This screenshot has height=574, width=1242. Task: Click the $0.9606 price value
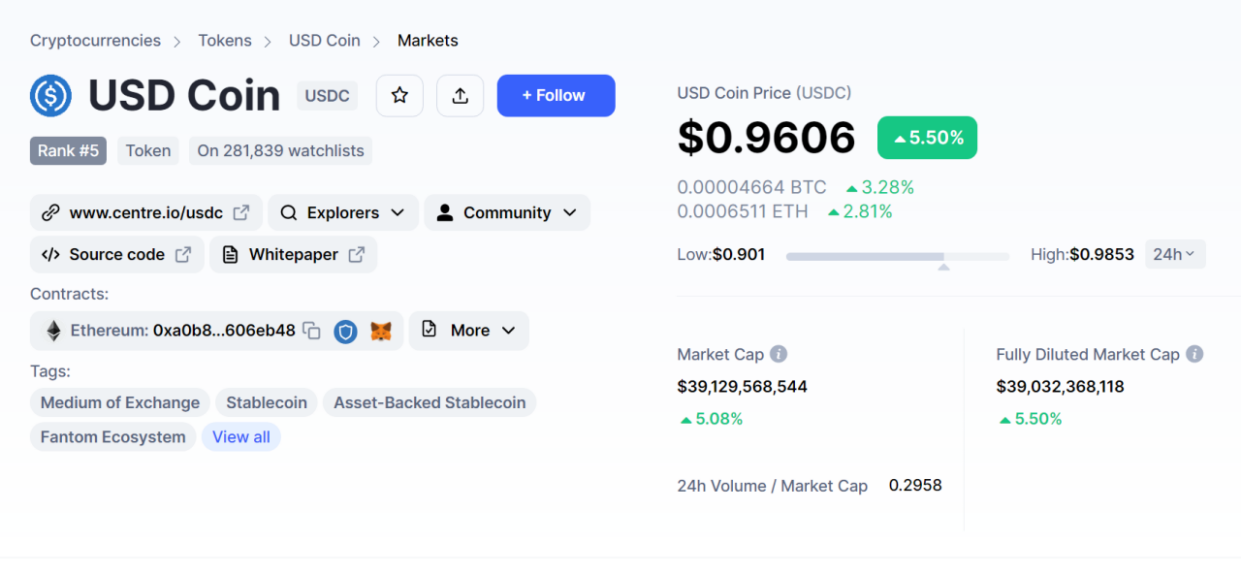(x=766, y=138)
